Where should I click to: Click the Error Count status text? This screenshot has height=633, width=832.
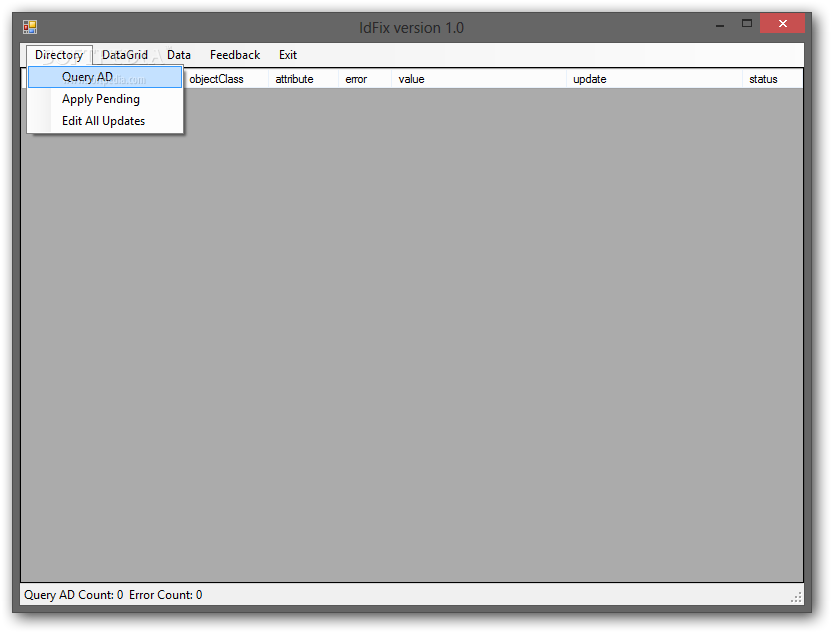tap(166, 595)
